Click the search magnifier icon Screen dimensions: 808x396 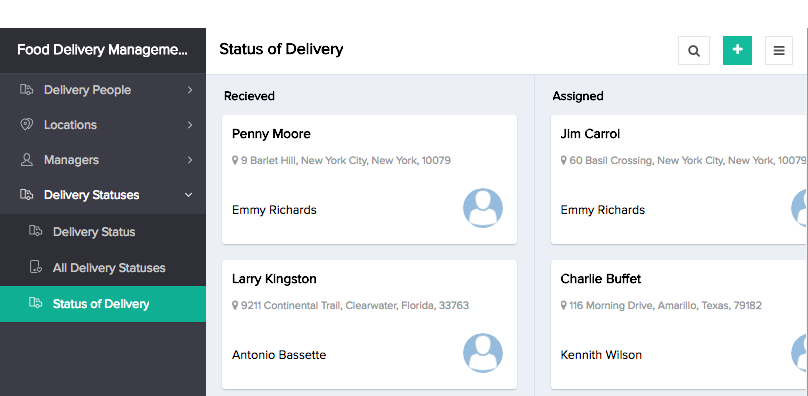[x=694, y=51]
